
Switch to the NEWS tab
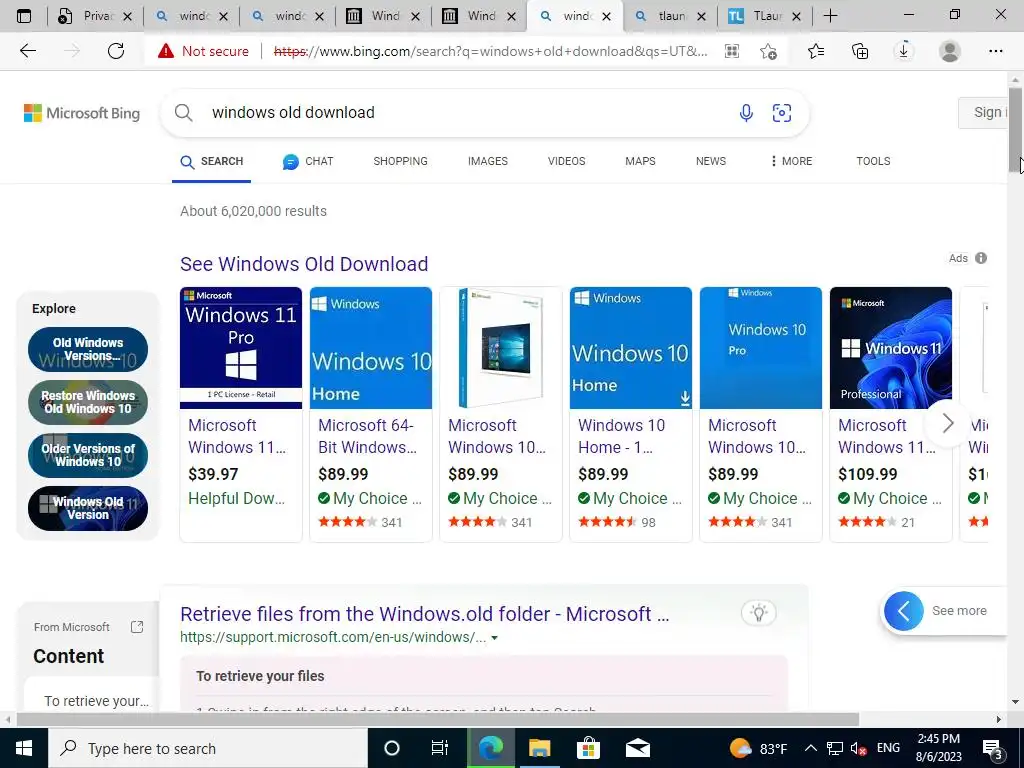click(711, 161)
